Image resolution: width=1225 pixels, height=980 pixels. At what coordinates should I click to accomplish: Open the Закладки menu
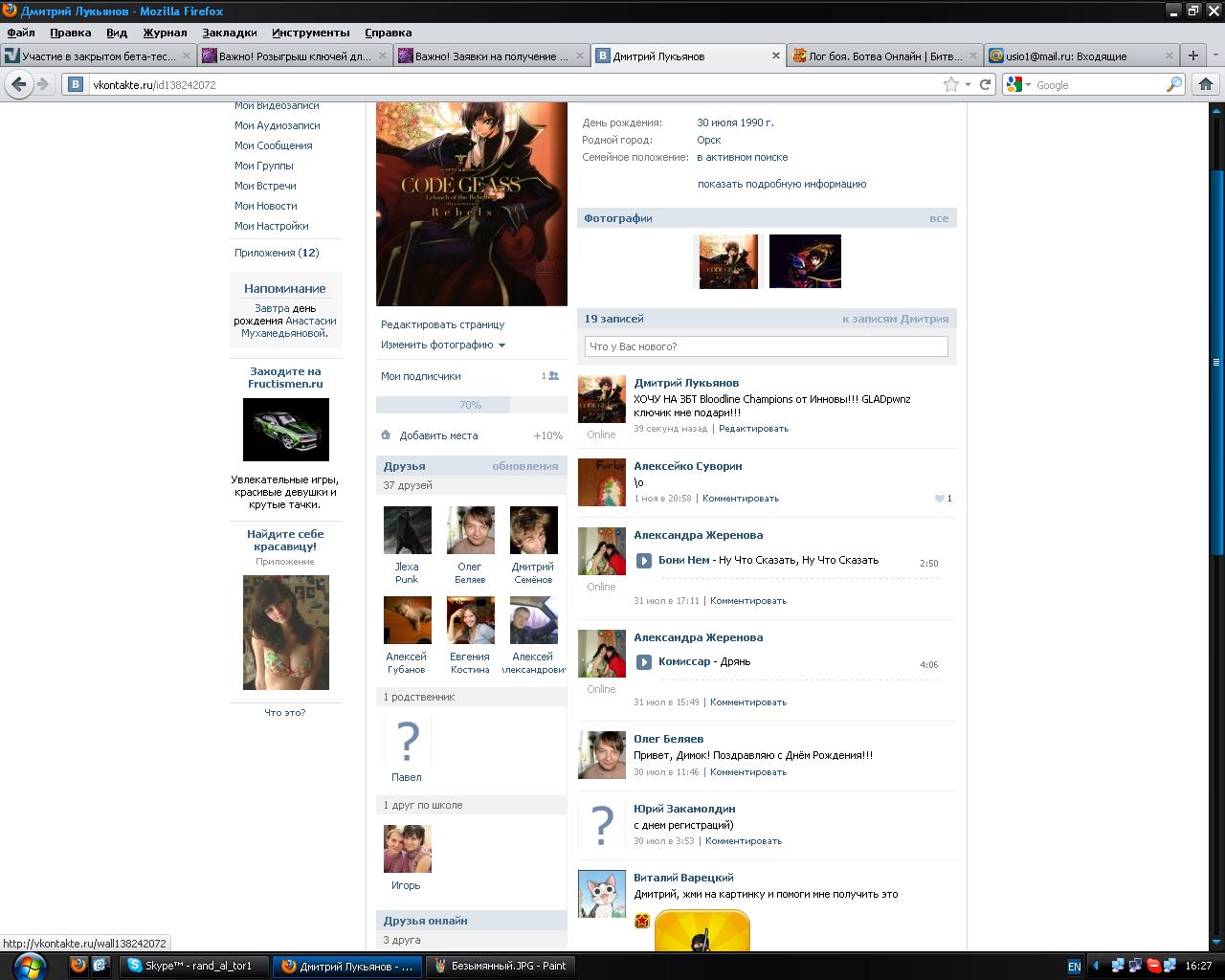click(x=229, y=33)
